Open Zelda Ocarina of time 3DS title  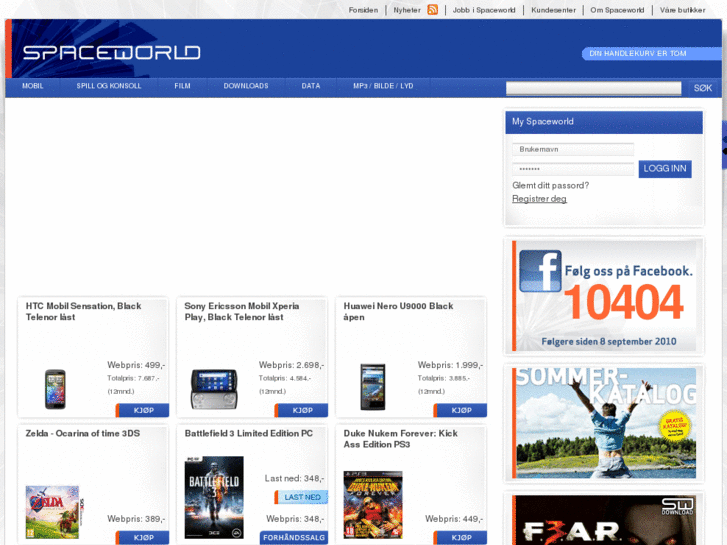tap(83, 433)
